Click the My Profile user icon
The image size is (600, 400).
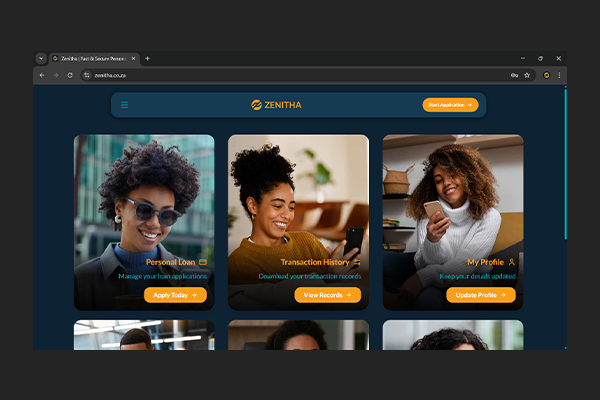(x=512, y=262)
